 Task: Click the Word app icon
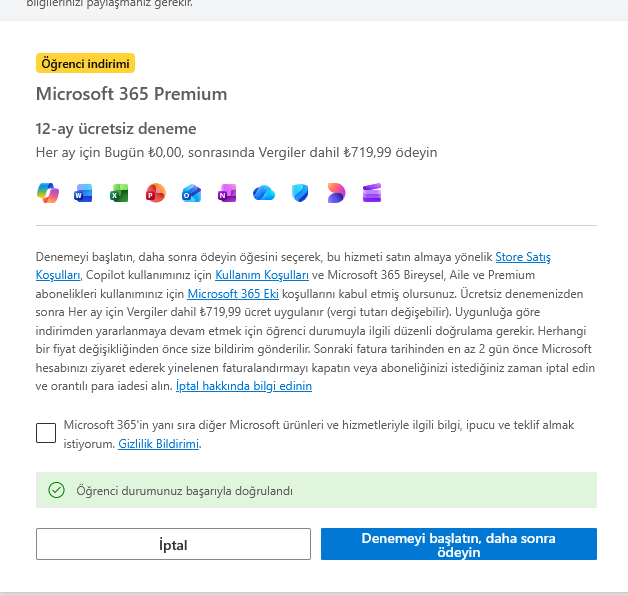[83, 193]
